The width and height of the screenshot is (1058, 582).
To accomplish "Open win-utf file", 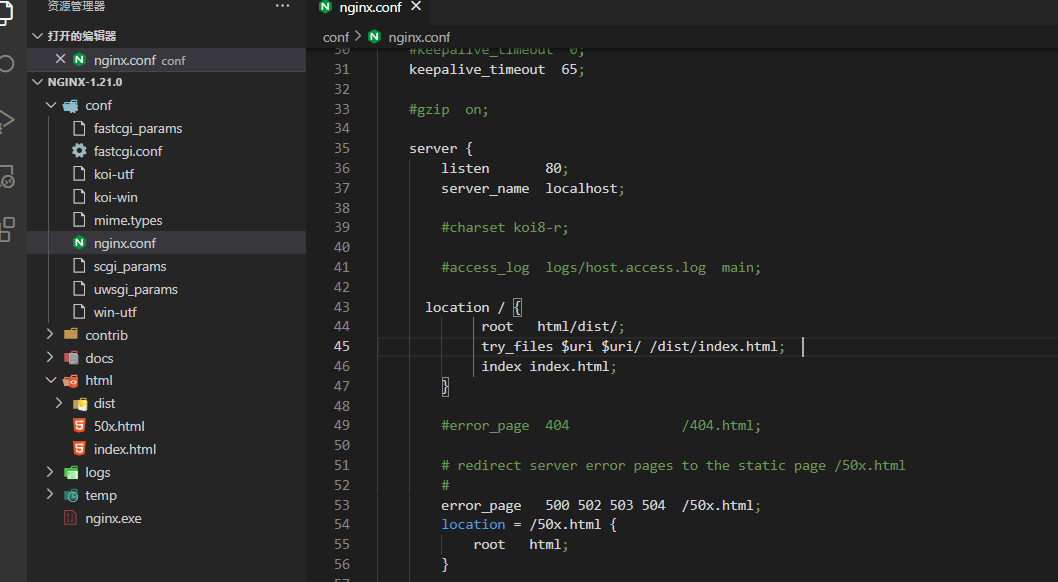I will pyautogui.click(x=115, y=312).
